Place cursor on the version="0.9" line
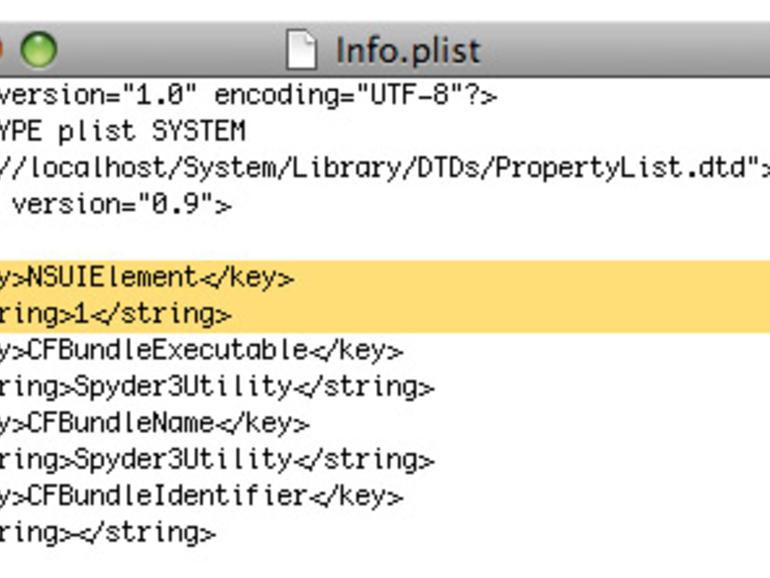Viewport: 770px width, 578px height. [x=116, y=204]
